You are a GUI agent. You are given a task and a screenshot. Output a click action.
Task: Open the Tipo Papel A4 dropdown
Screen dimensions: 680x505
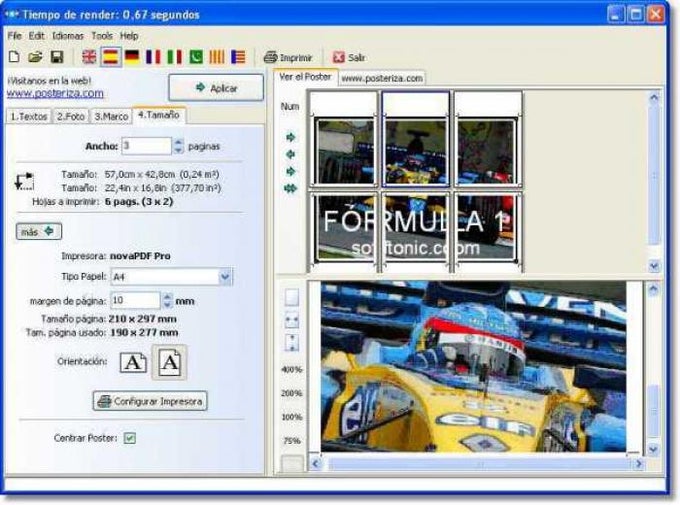(225, 276)
